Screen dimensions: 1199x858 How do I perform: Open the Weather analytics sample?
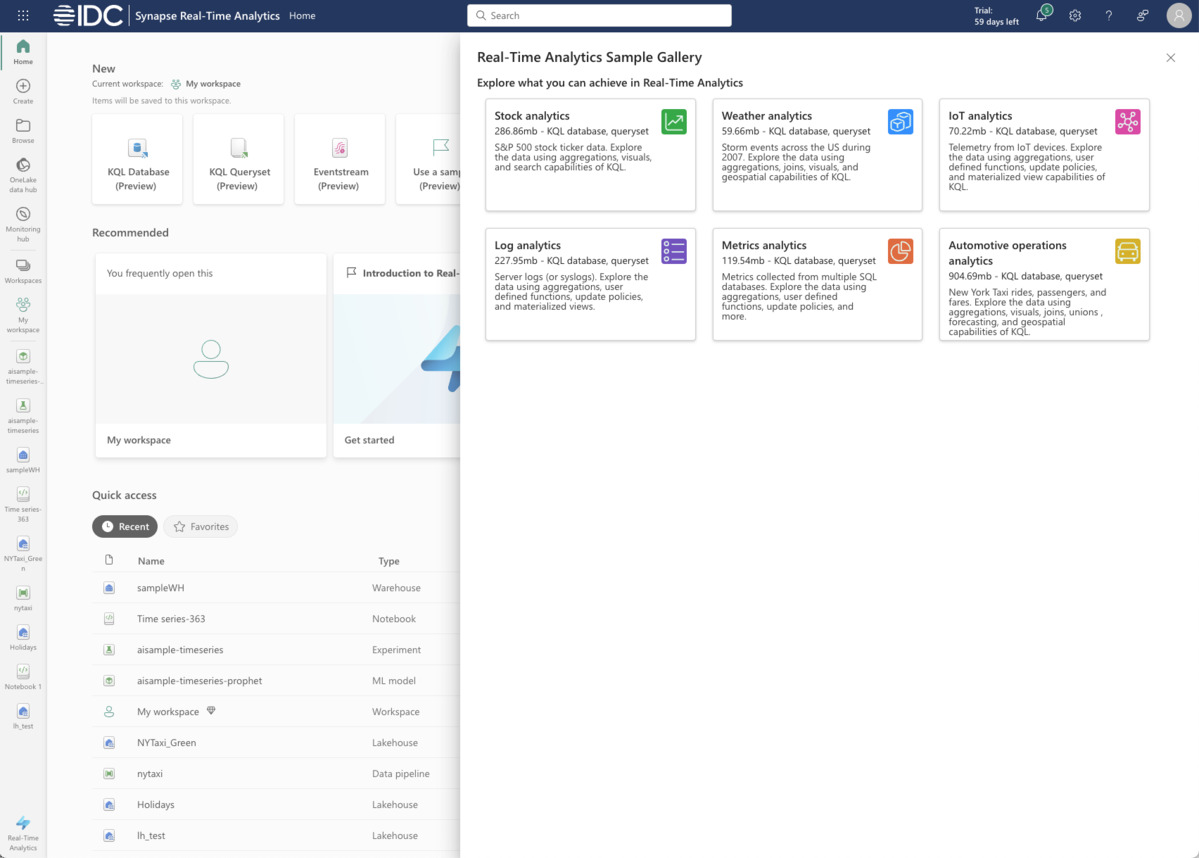[817, 155]
